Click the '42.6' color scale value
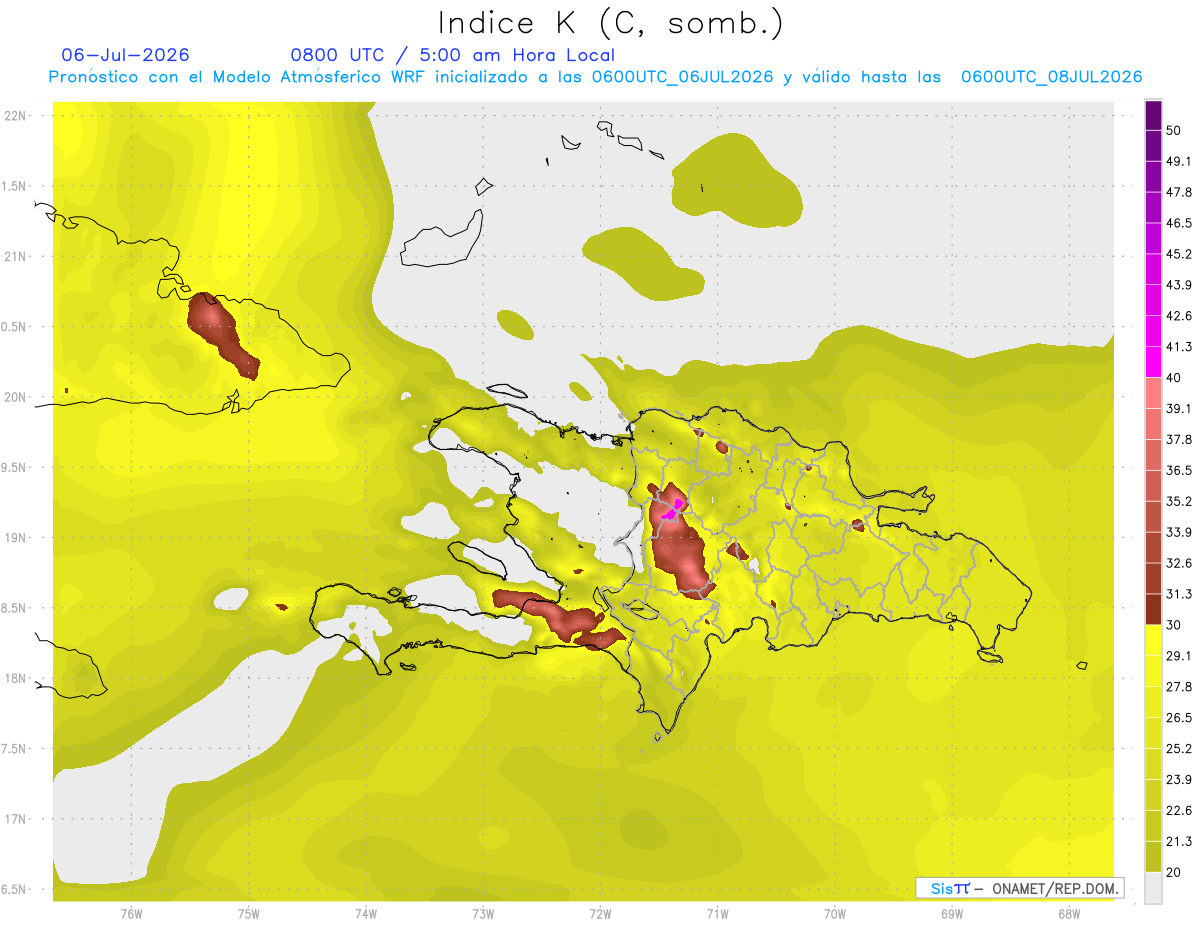Viewport: 1200px width, 927px height. click(x=1179, y=316)
